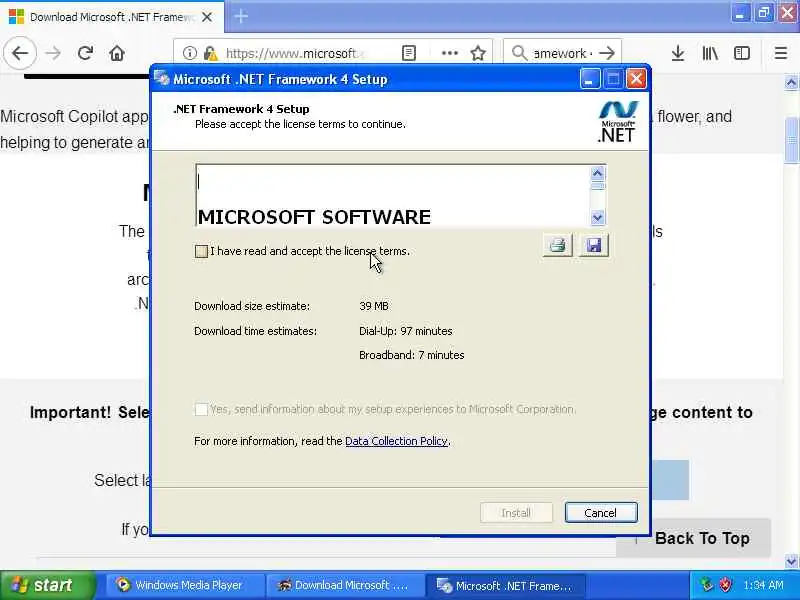Toggle reader view in Firefox
Screen dimensions: 800x600
409,53
